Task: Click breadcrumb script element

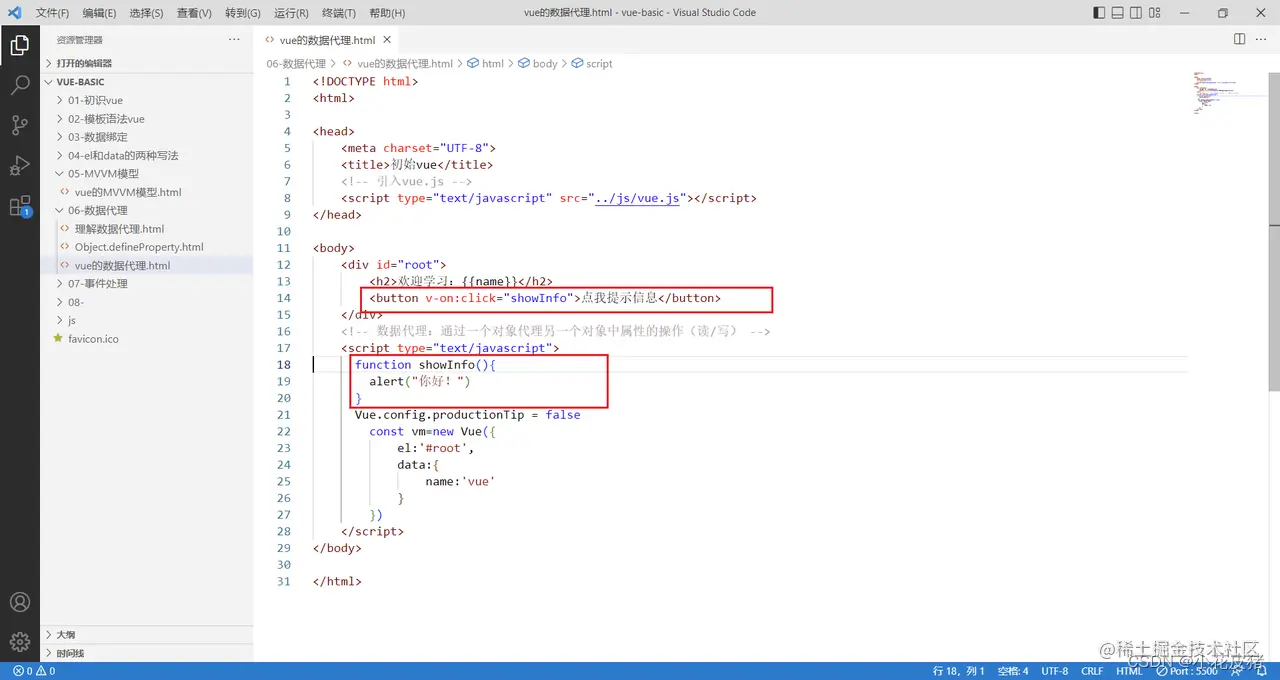Action: [592, 63]
